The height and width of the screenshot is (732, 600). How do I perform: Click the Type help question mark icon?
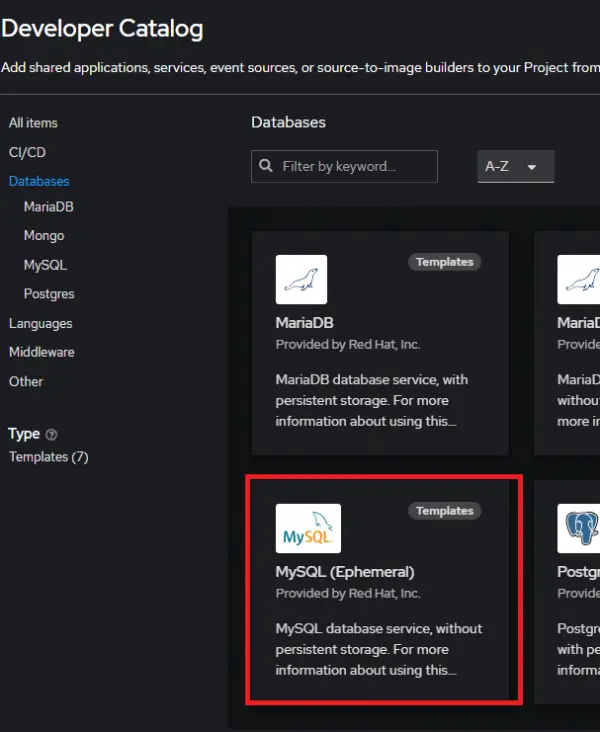pos(52,435)
